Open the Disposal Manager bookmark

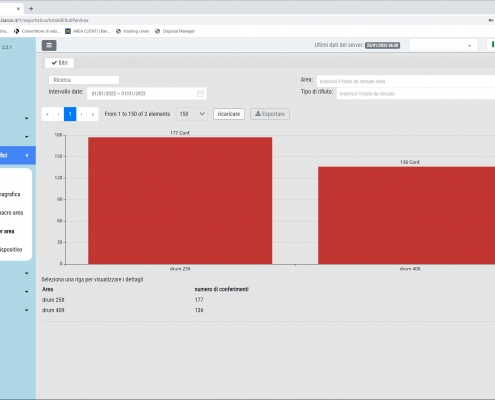coord(175,31)
